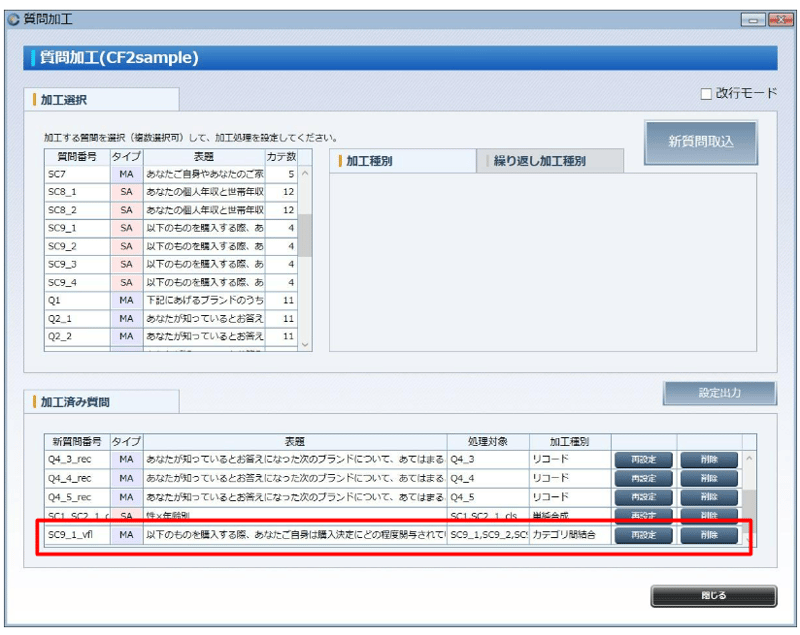800x635 pixels.
Task: Select the 加工種別 tab
Action: point(373,160)
